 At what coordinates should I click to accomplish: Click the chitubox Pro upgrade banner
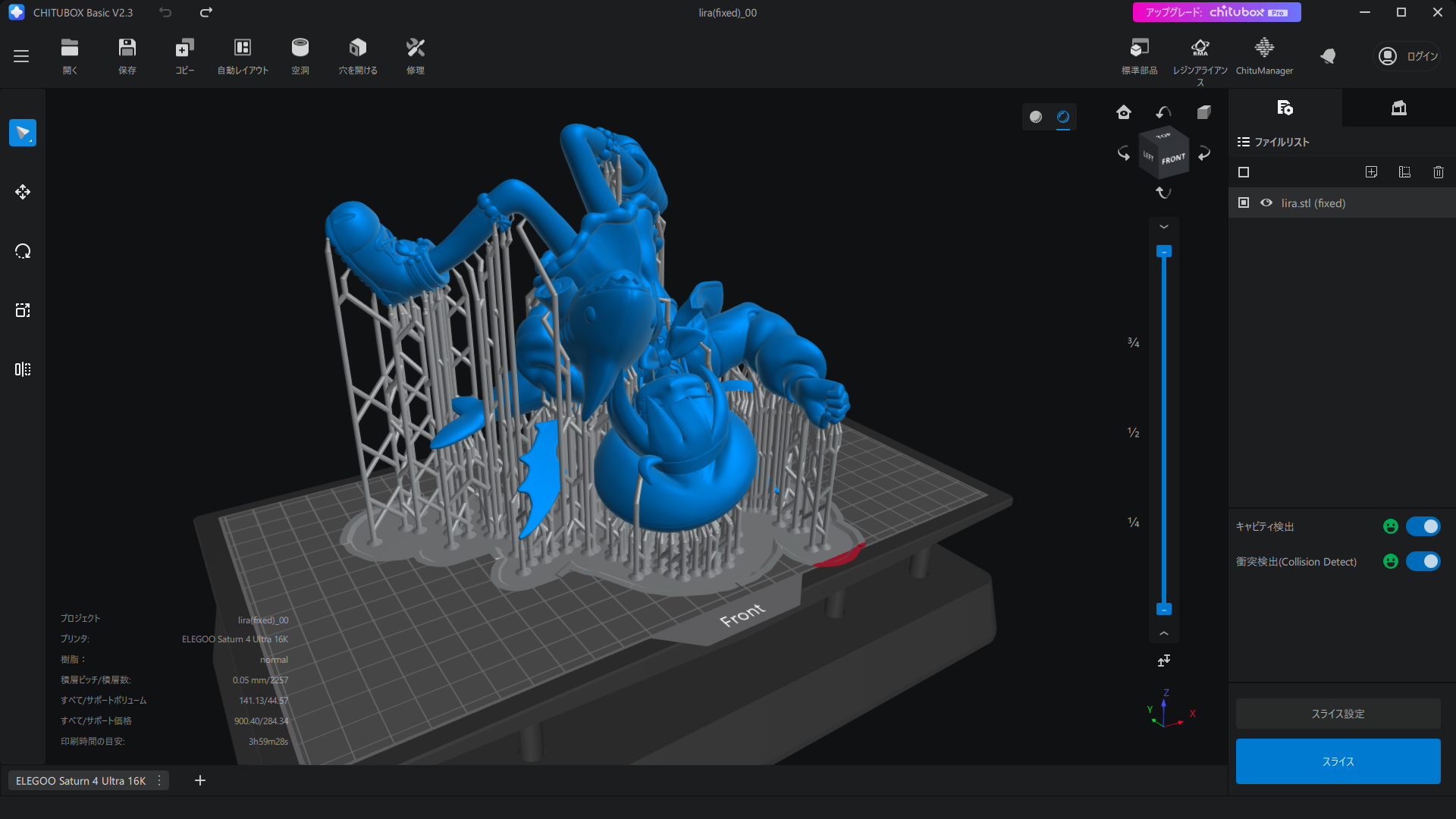(x=1216, y=12)
